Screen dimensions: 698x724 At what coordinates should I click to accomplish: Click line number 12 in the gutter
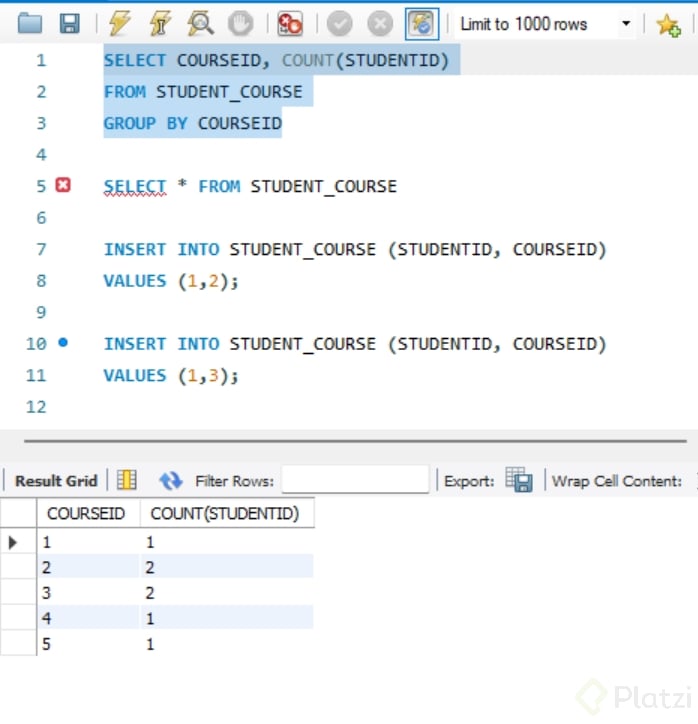pos(36,407)
